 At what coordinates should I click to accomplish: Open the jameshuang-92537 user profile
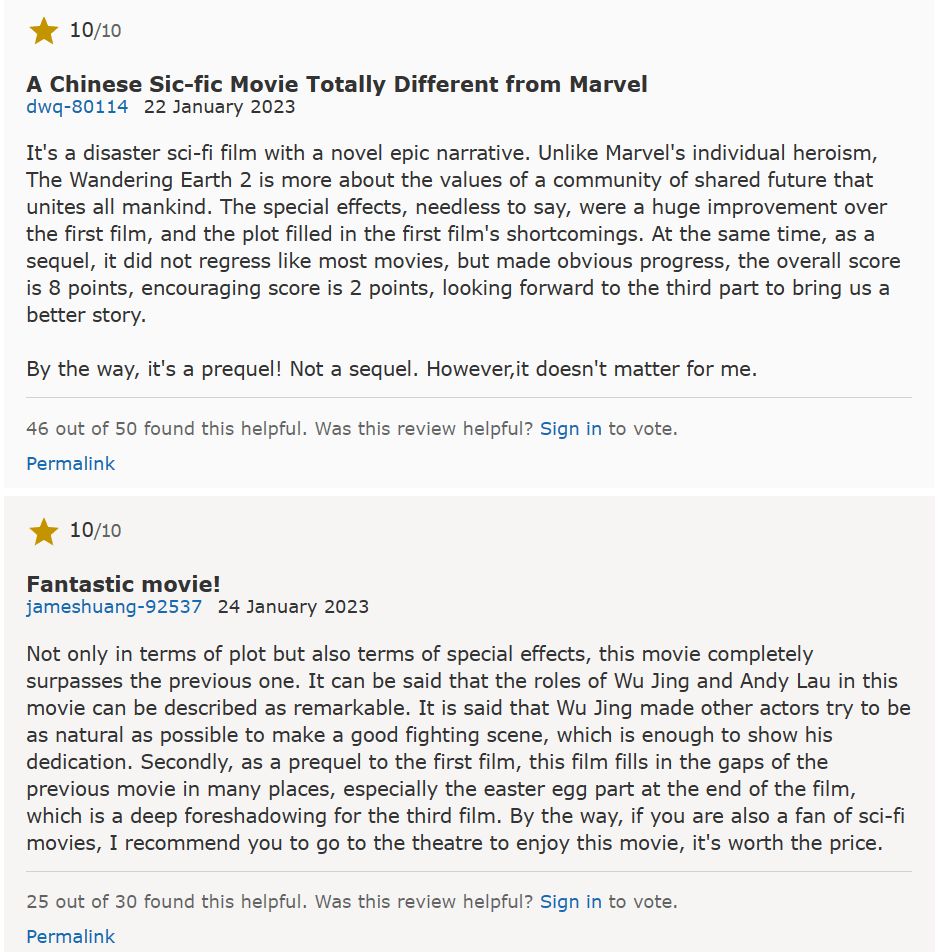point(114,607)
